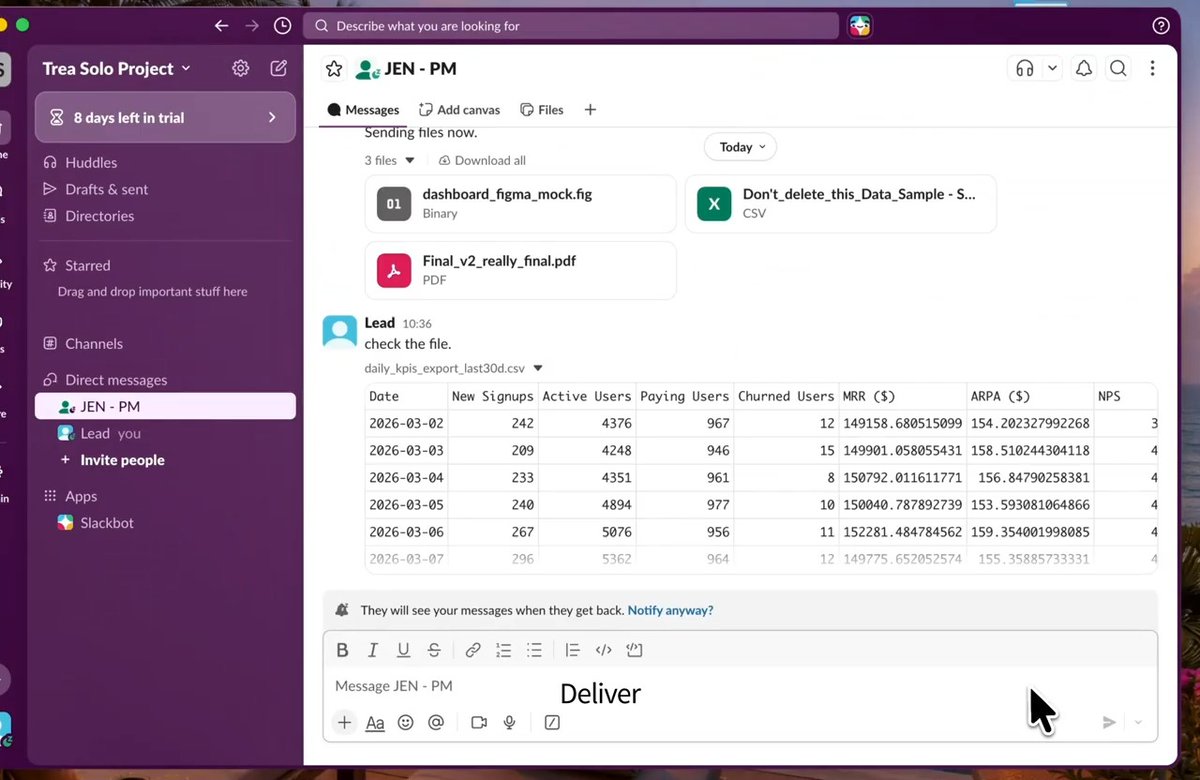Open huddle options dropdown arrow

[x=1052, y=69]
